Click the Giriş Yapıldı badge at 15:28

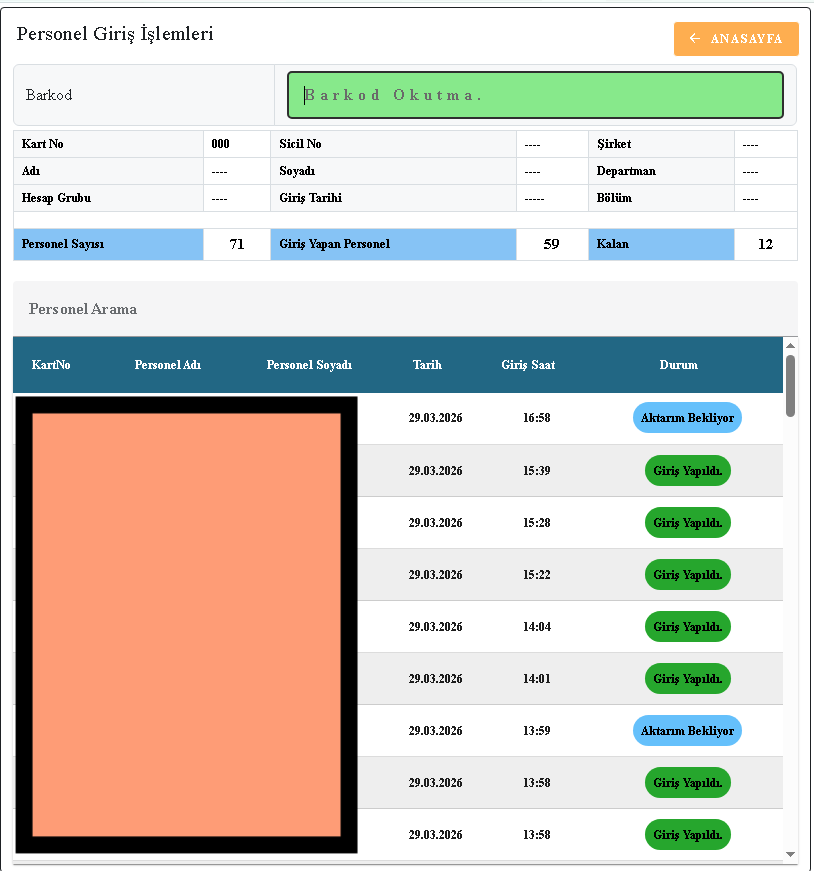tap(687, 522)
